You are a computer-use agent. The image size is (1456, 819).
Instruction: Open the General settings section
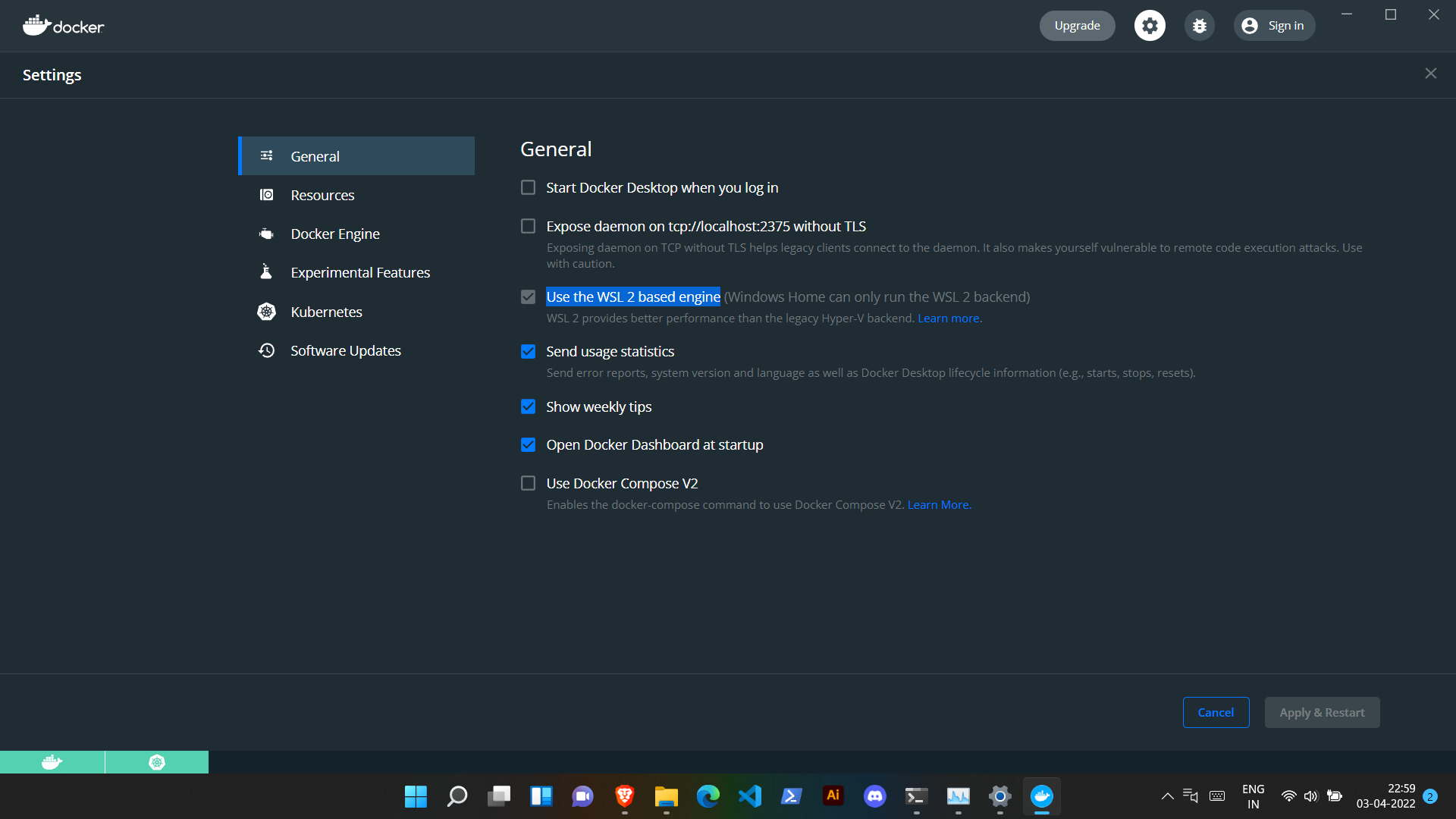point(356,156)
